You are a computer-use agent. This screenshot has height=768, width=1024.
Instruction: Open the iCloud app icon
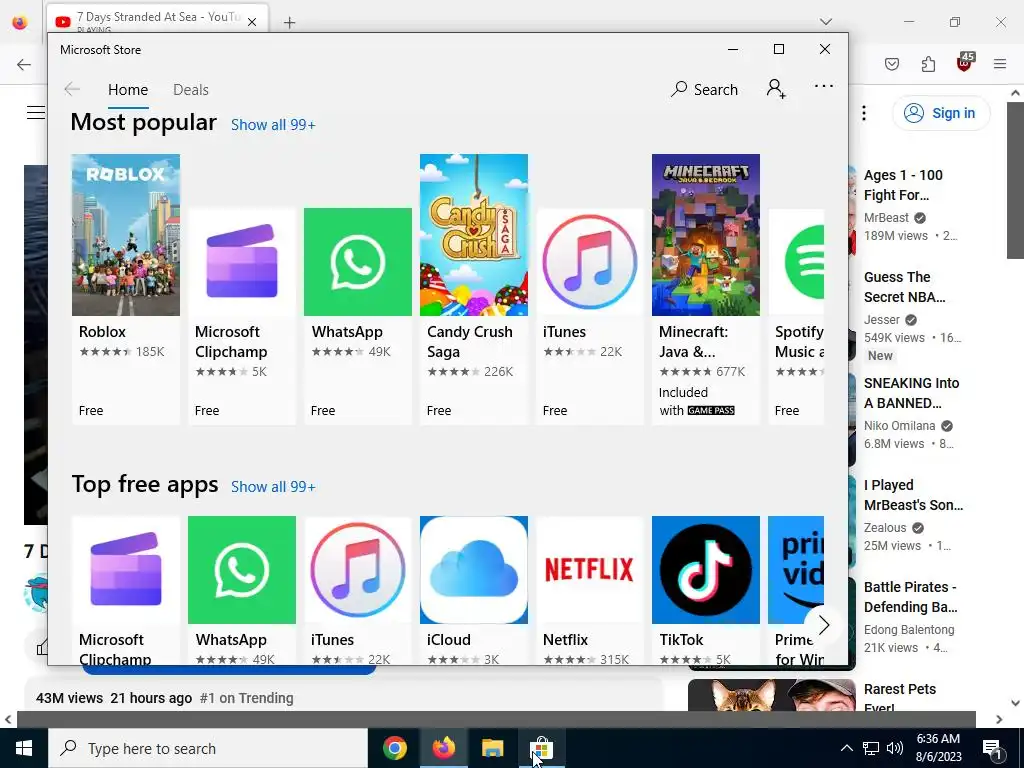[473, 569]
